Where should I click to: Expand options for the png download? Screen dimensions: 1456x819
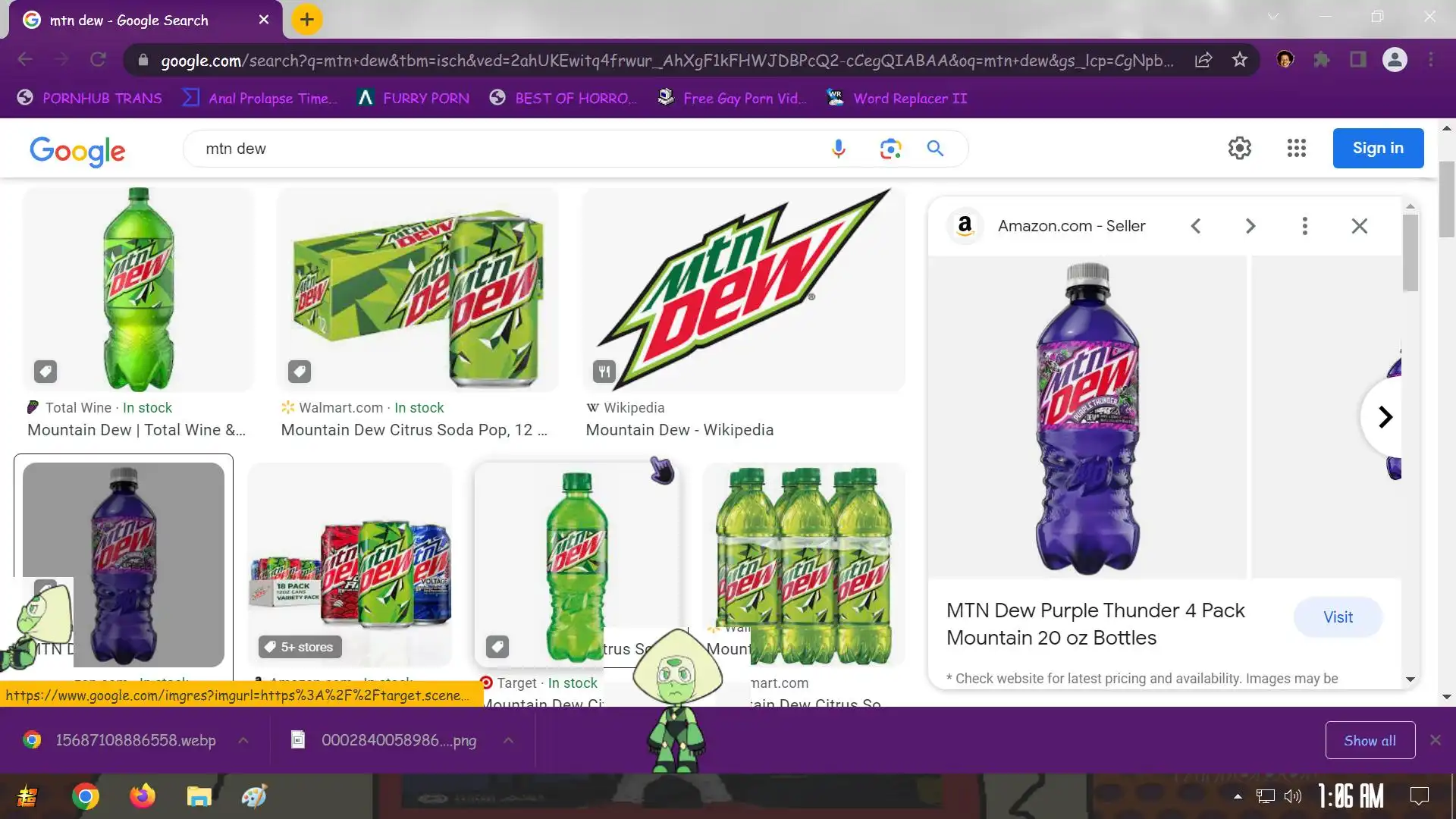[x=509, y=740]
